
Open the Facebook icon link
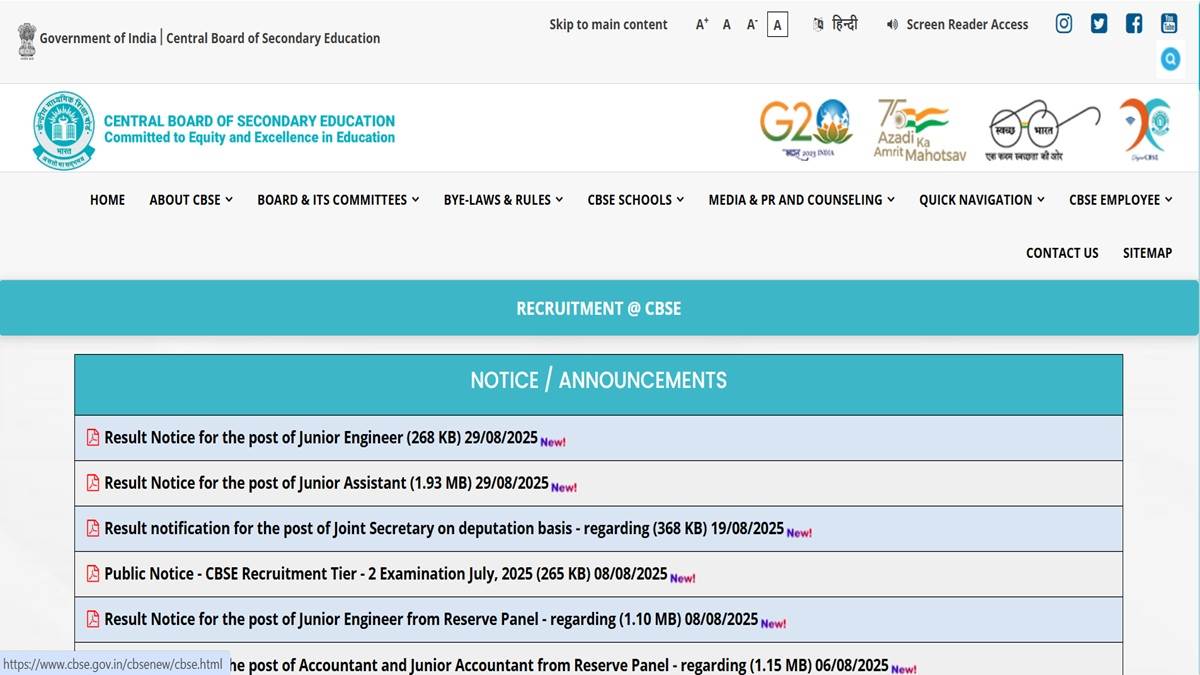[x=1134, y=23]
